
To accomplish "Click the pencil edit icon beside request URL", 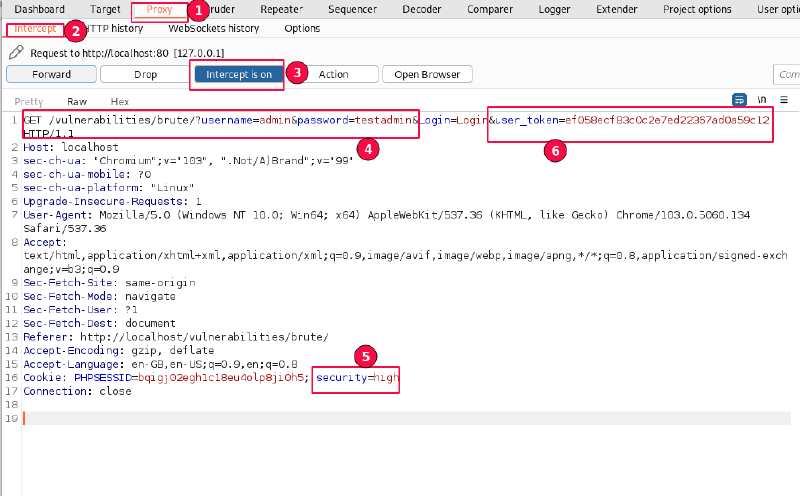I will click(16, 52).
